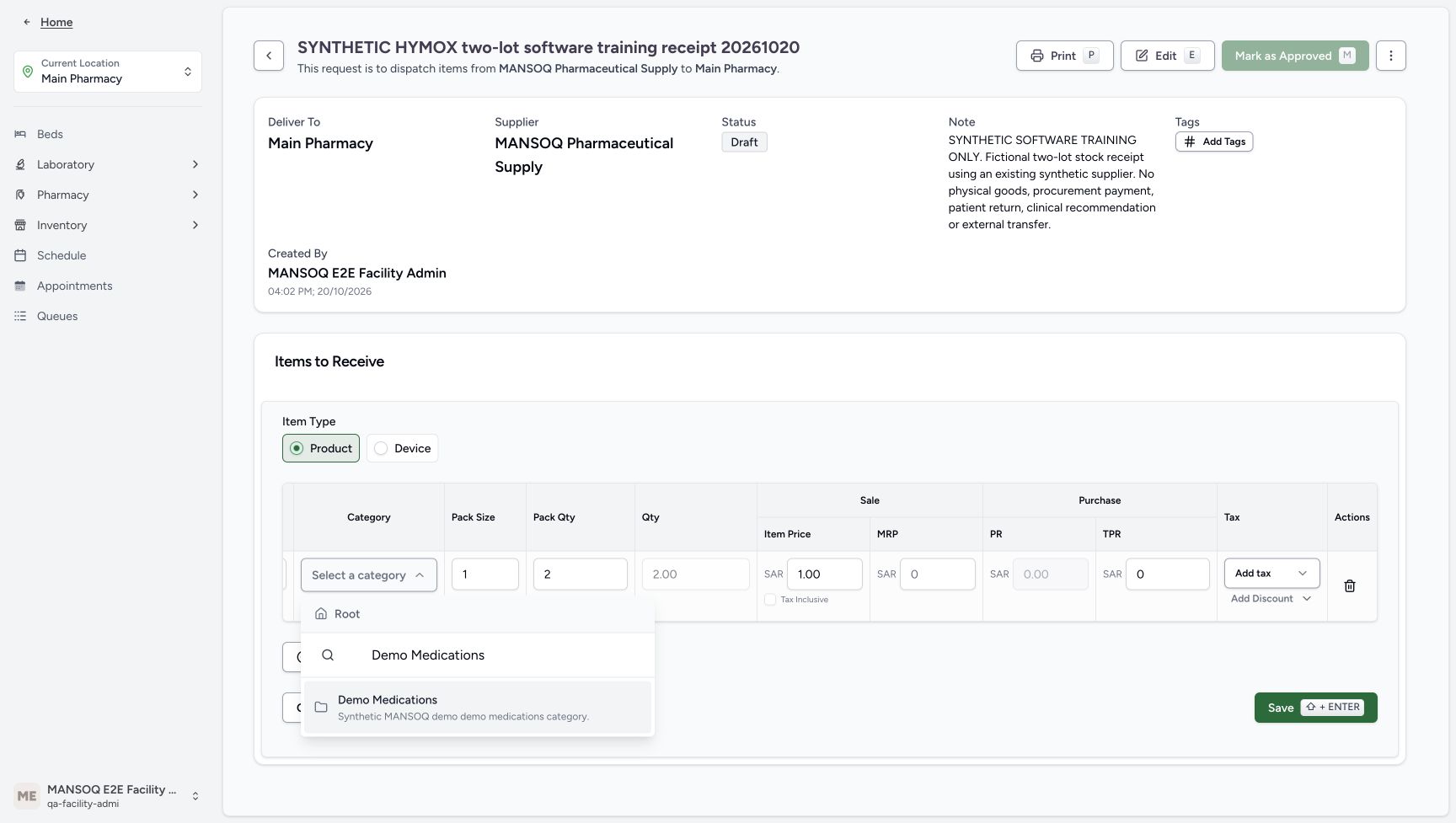This screenshot has height=823, width=1456.
Task: Click the Pharmacy sidebar icon
Action: click(x=20, y=195)
